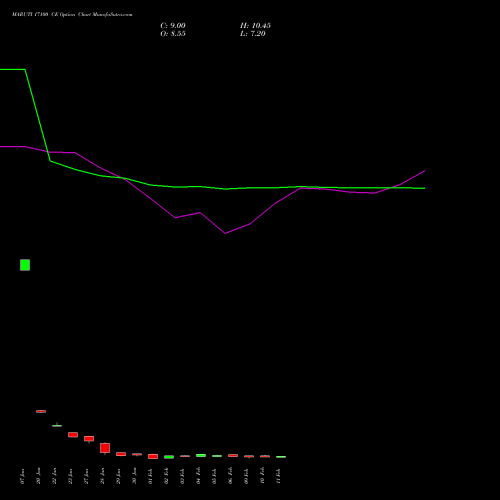Select the 05 Feb date label
Screen dimensions: 500x500
coord(214,476)
